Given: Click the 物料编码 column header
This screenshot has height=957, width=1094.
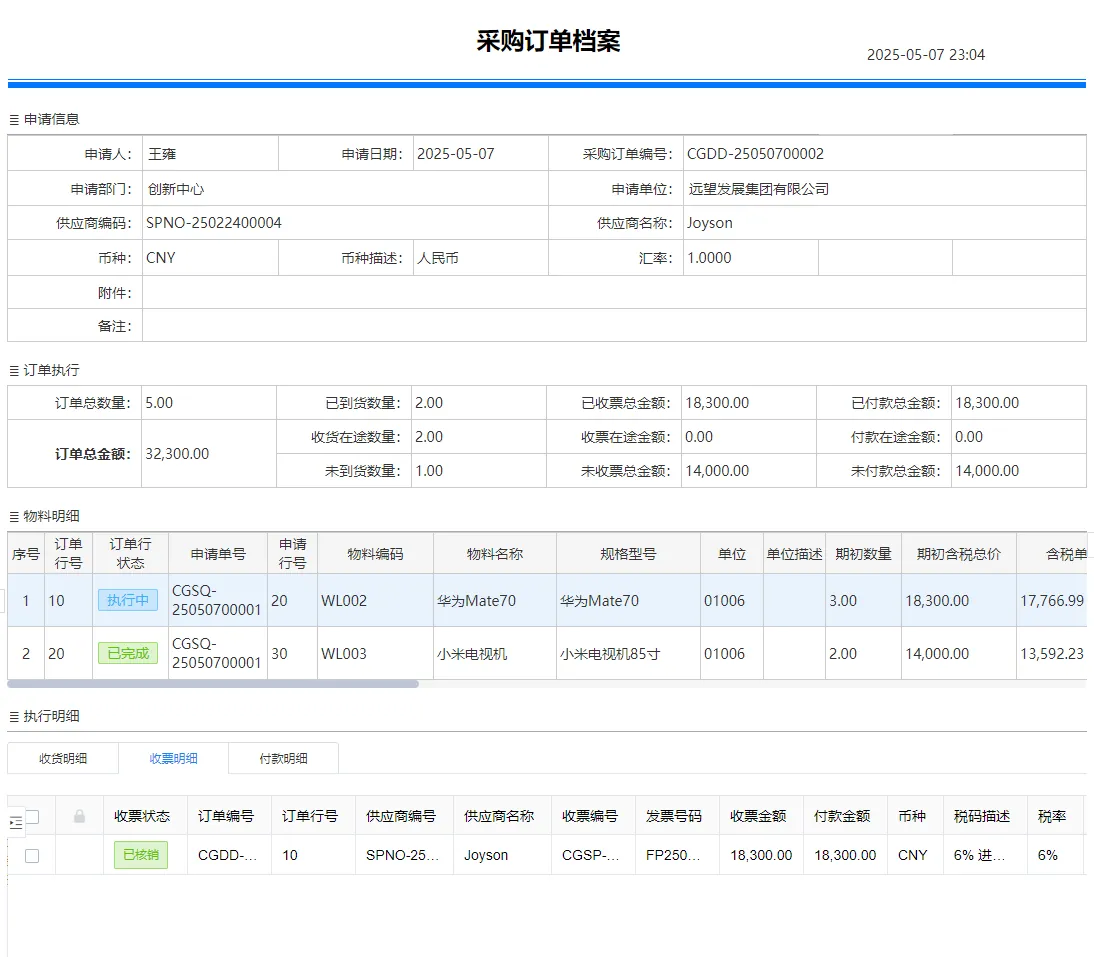Looking at the screenshot, I should pos(375,554).
